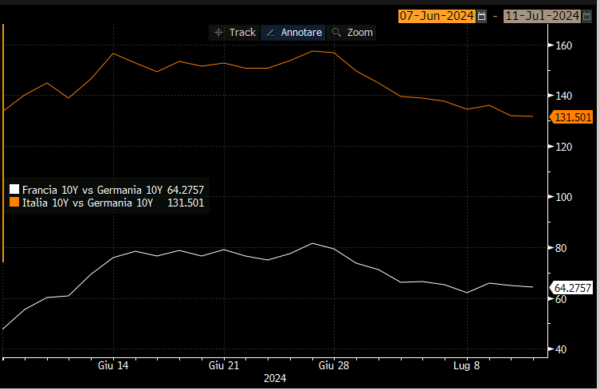The width and height of the screenshot is (600, 390).
Task: Click the white 64.2757 value tag
Action: click(x=572, y=288)
